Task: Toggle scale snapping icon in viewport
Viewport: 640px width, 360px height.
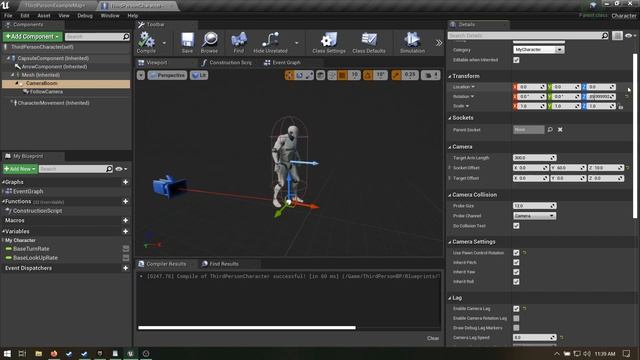Action: [x=396, y=75]
